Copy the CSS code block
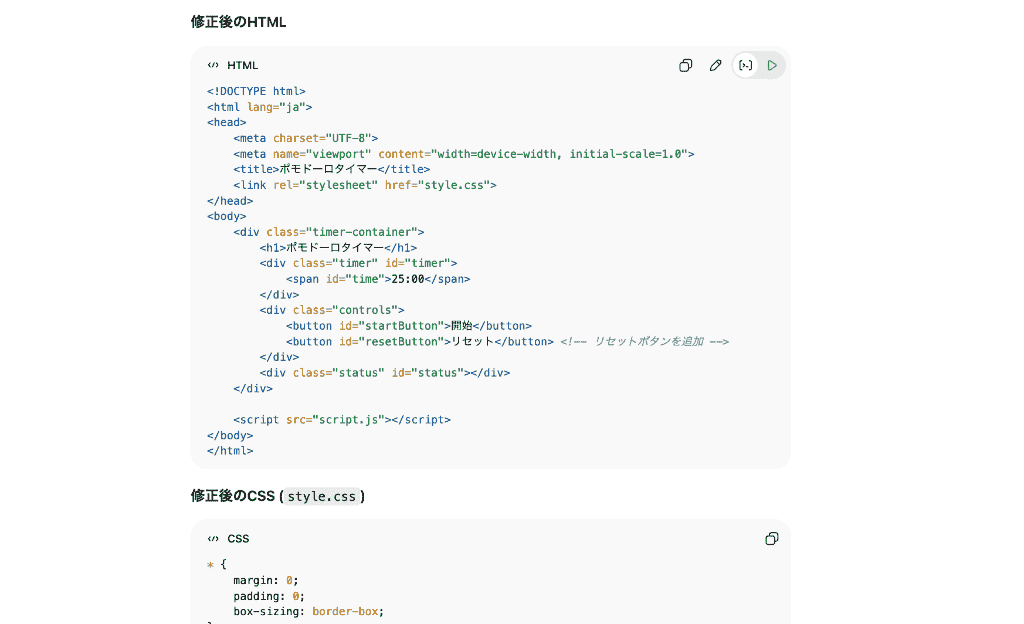The height and width of the screenshot is (624, 1024). [x=771, y=538]
